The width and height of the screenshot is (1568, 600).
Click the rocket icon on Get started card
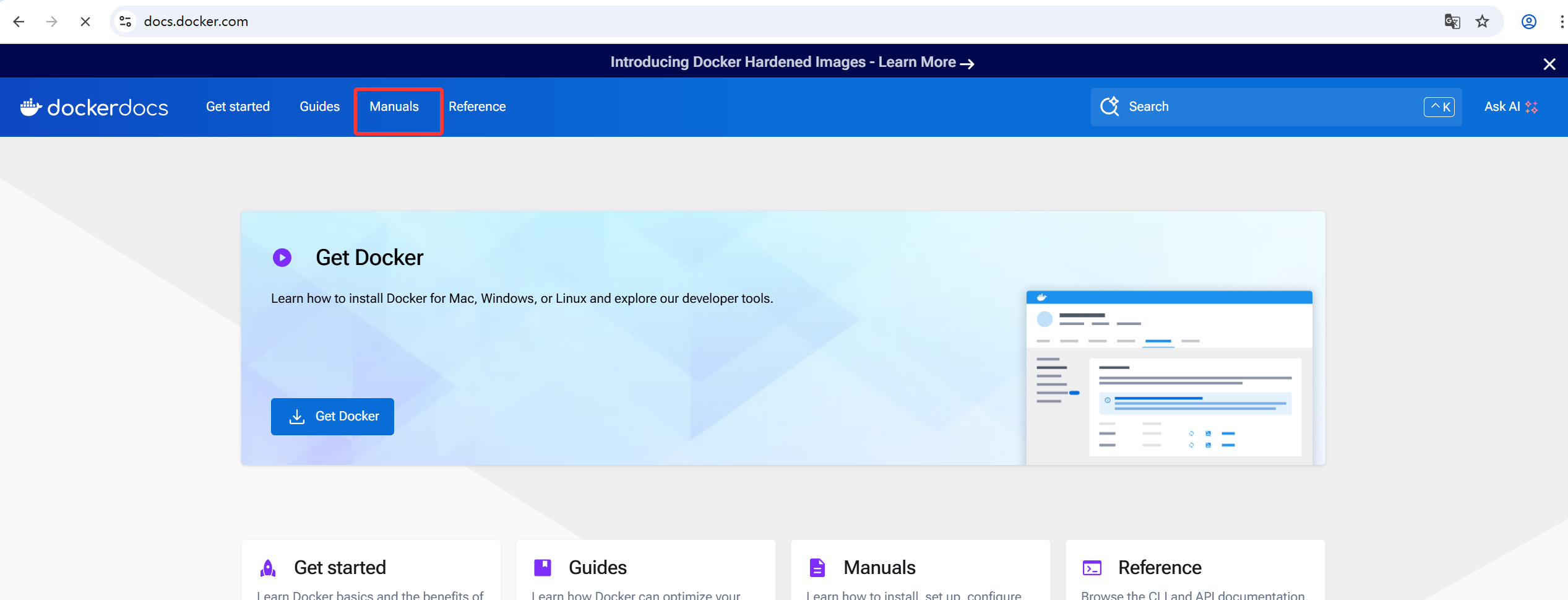click(268, 568)
